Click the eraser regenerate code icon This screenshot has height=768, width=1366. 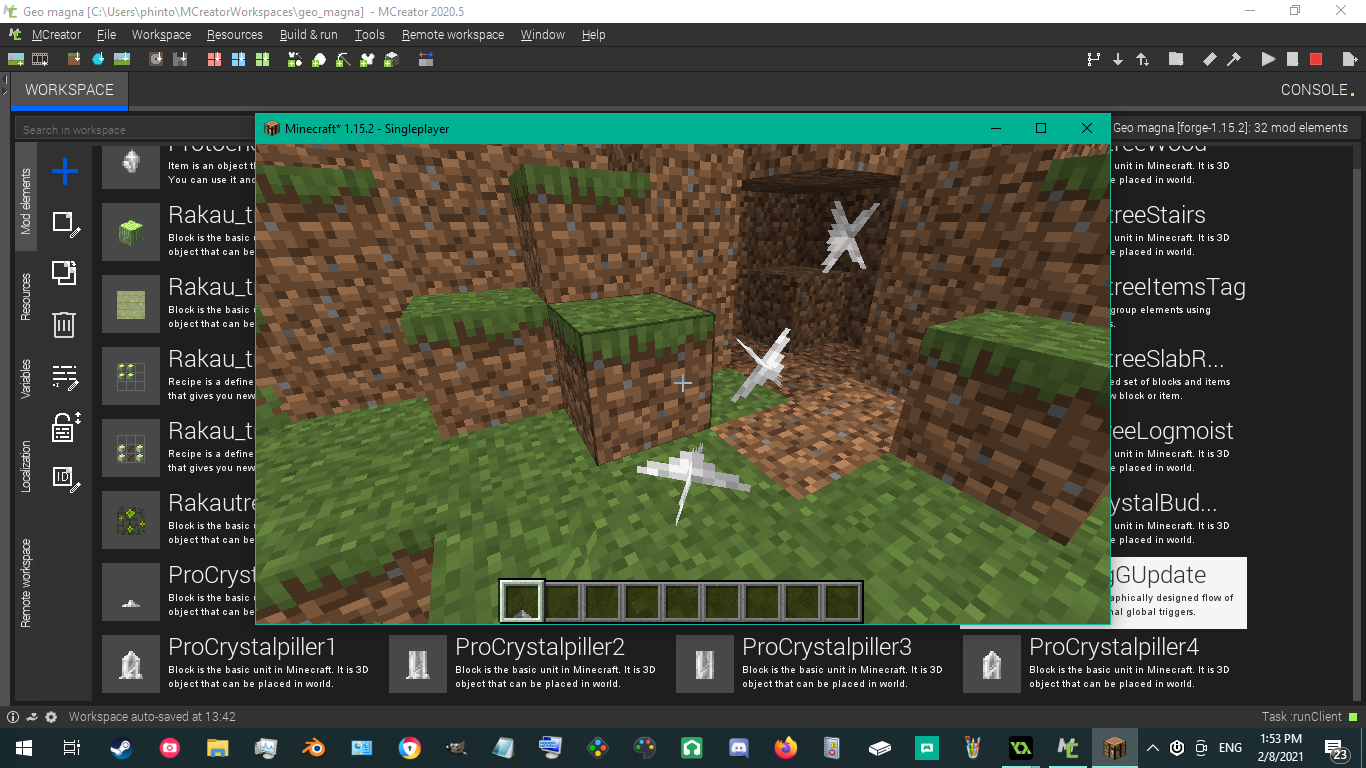tap(1210, 60)
